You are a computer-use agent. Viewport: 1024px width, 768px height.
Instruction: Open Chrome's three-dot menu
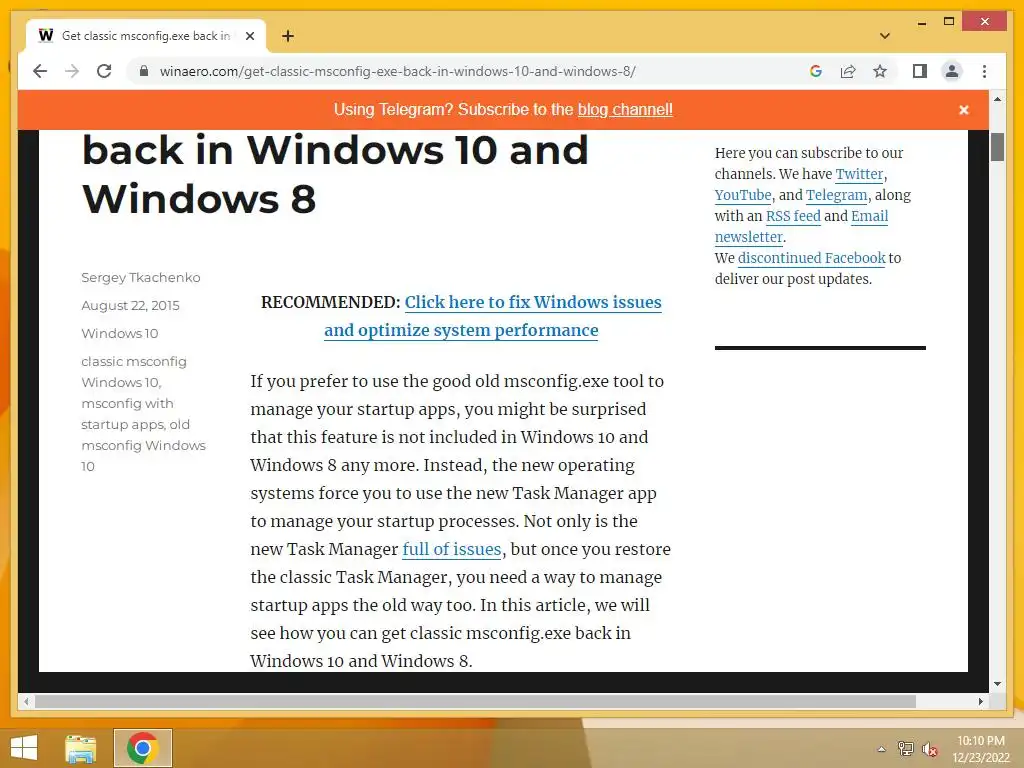pyautogui.click(x=984, y=71)
